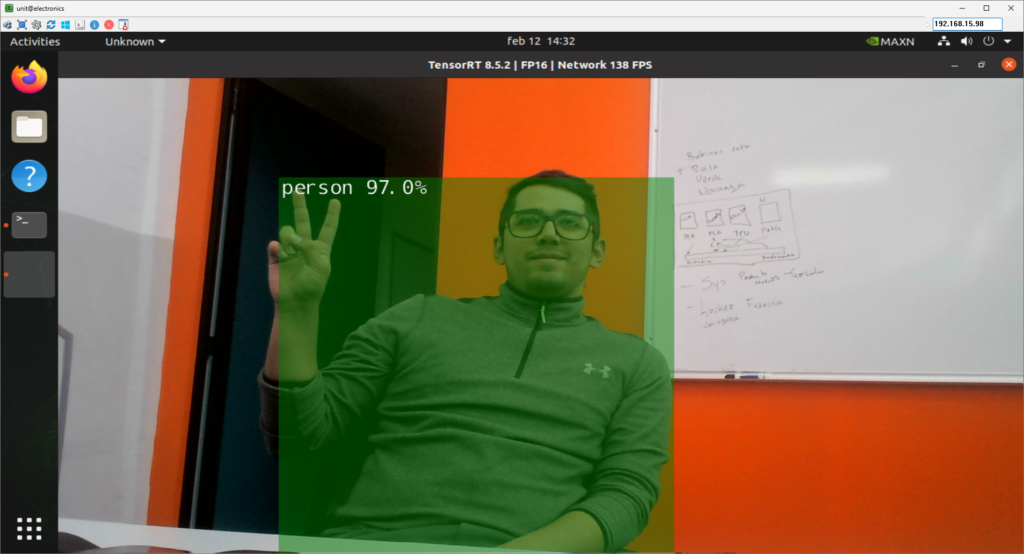
Task: Click the volume speaker icon in top bar
Action: [967, 42]
